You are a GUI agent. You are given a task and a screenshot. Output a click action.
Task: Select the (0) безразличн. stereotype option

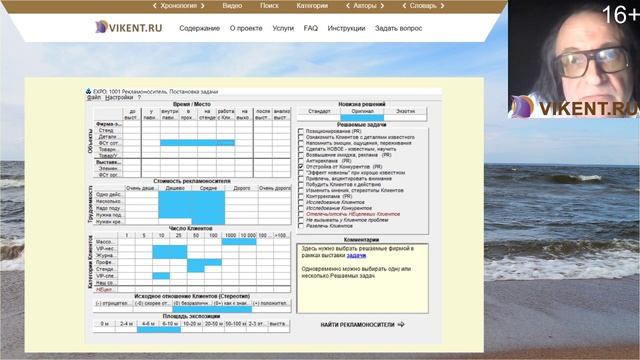pyautogui.click(x=192, y=303)
